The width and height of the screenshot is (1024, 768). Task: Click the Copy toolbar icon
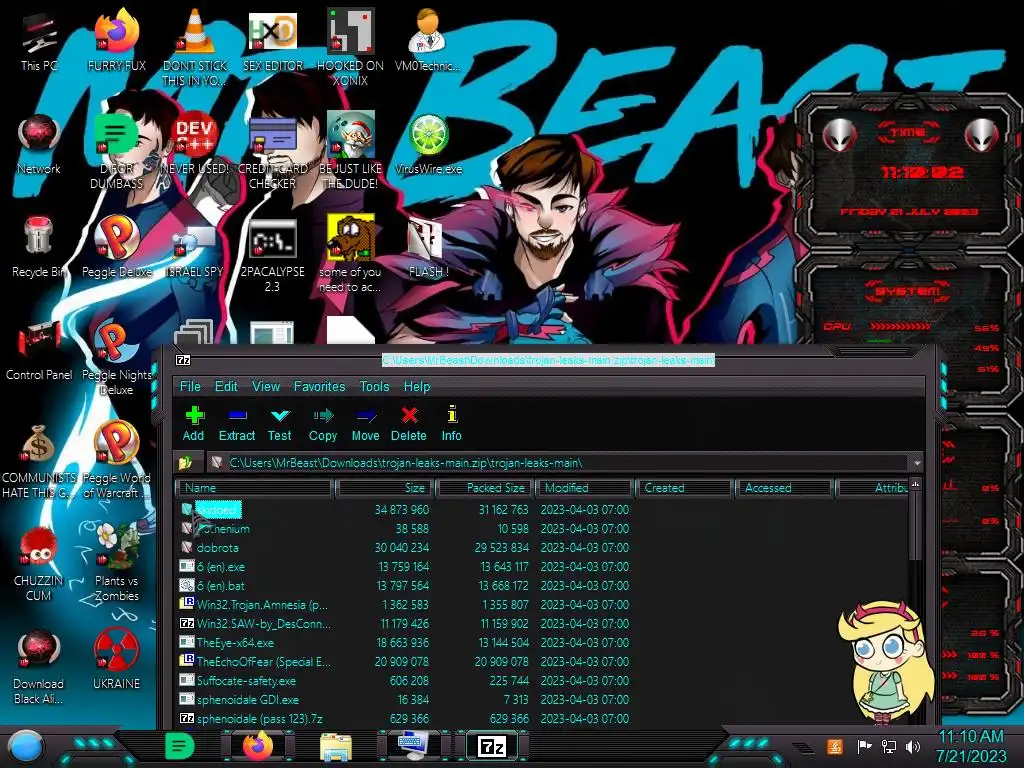pos(323,423)
